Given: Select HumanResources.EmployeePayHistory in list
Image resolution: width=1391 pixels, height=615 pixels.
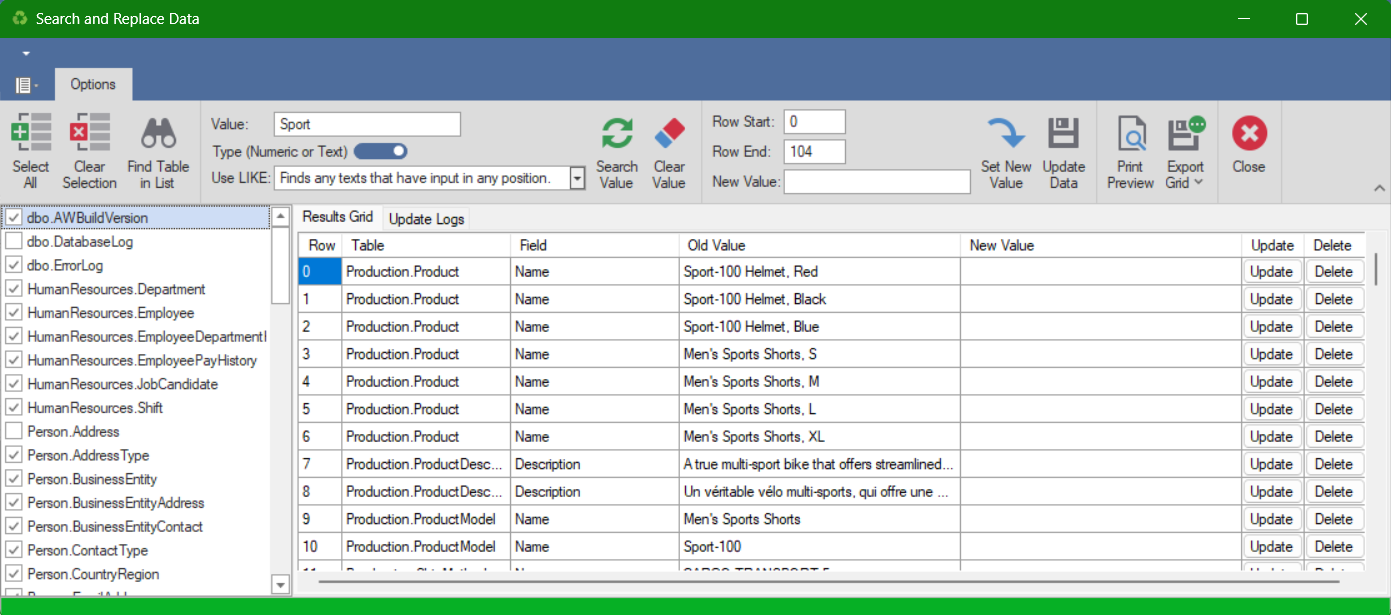Looking at the screenshot, I should (142, 360).
